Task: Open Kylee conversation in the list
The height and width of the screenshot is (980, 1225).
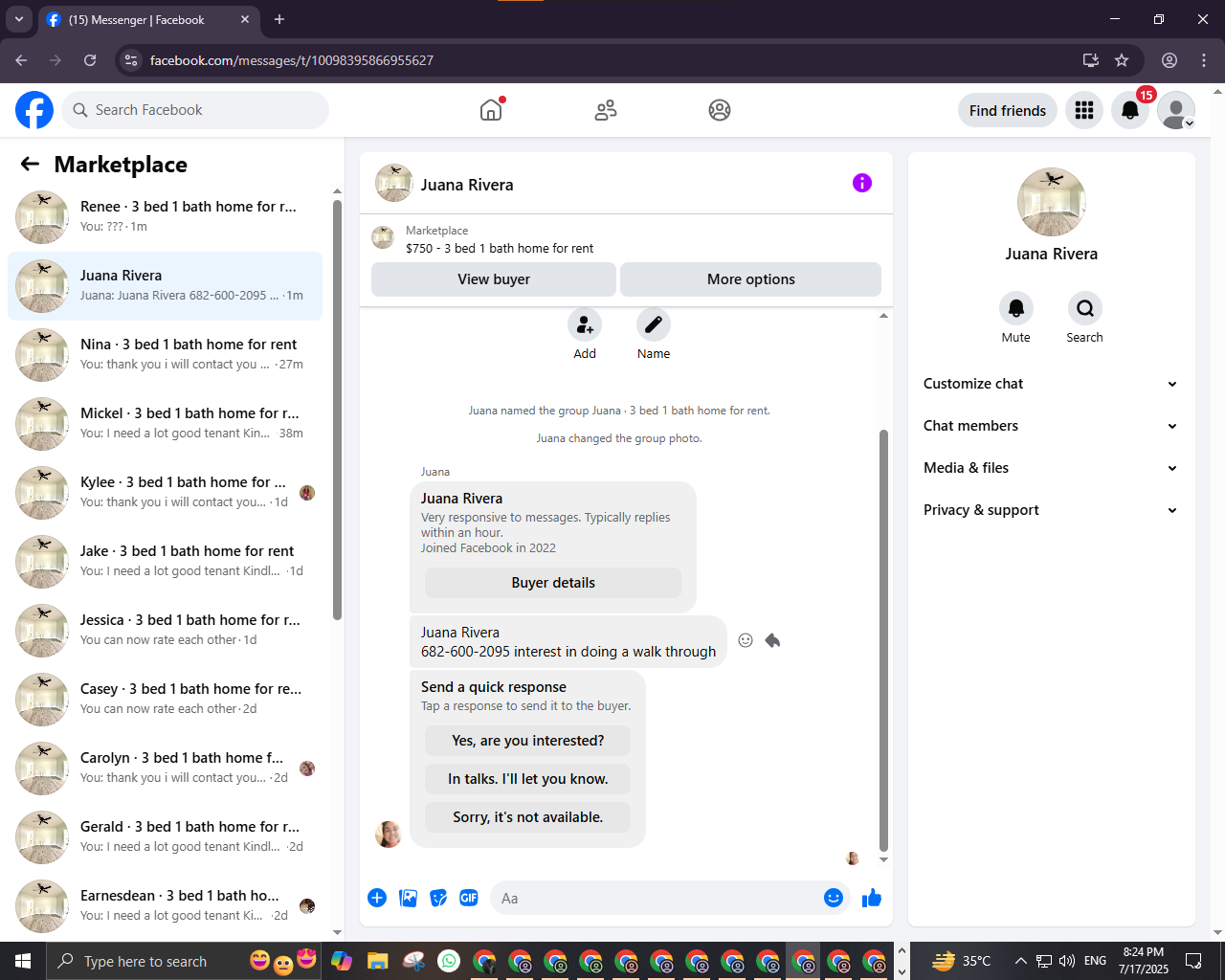Action: [165, 493]
